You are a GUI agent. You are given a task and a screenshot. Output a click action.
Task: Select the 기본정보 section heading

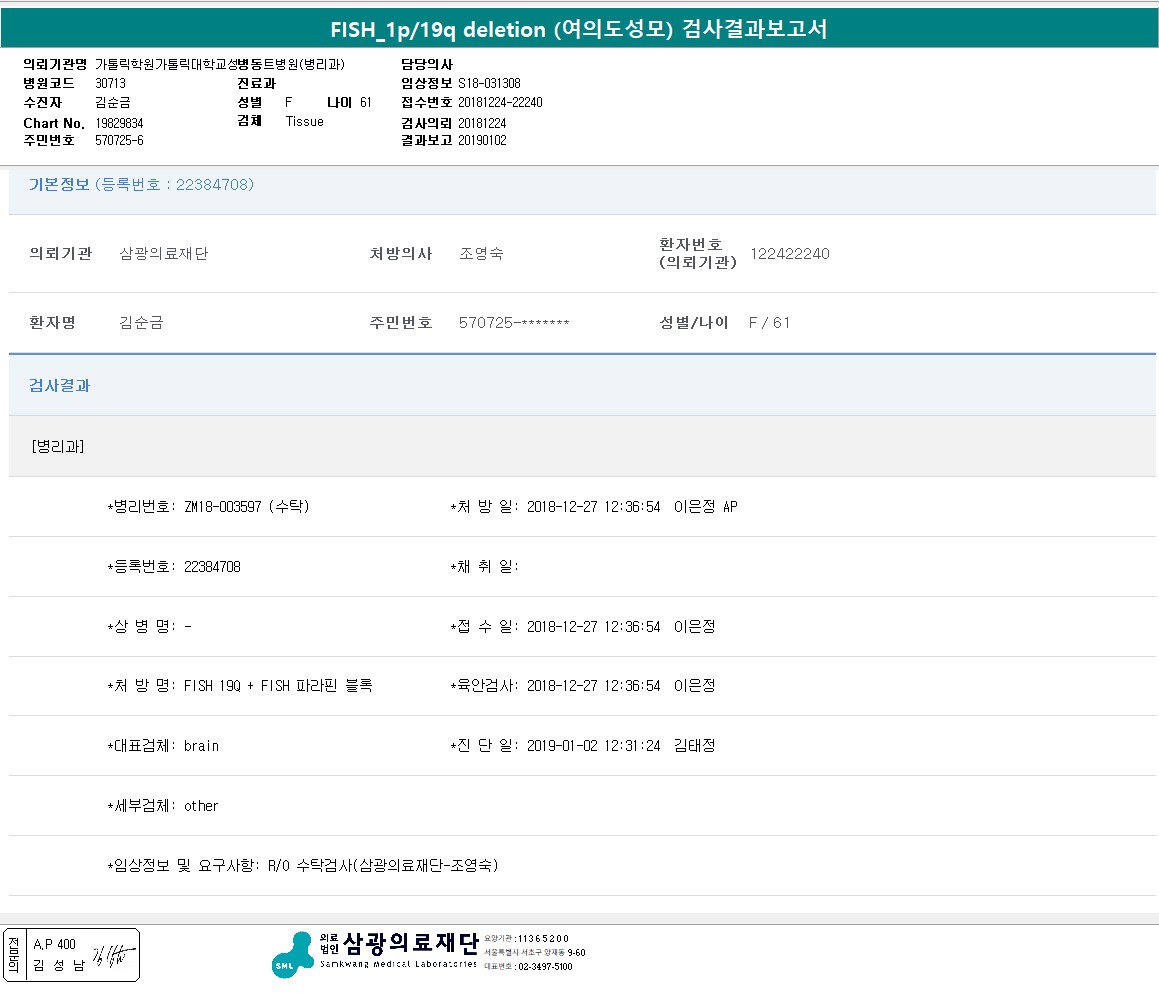pyautogui.click(x=59, y=185)
